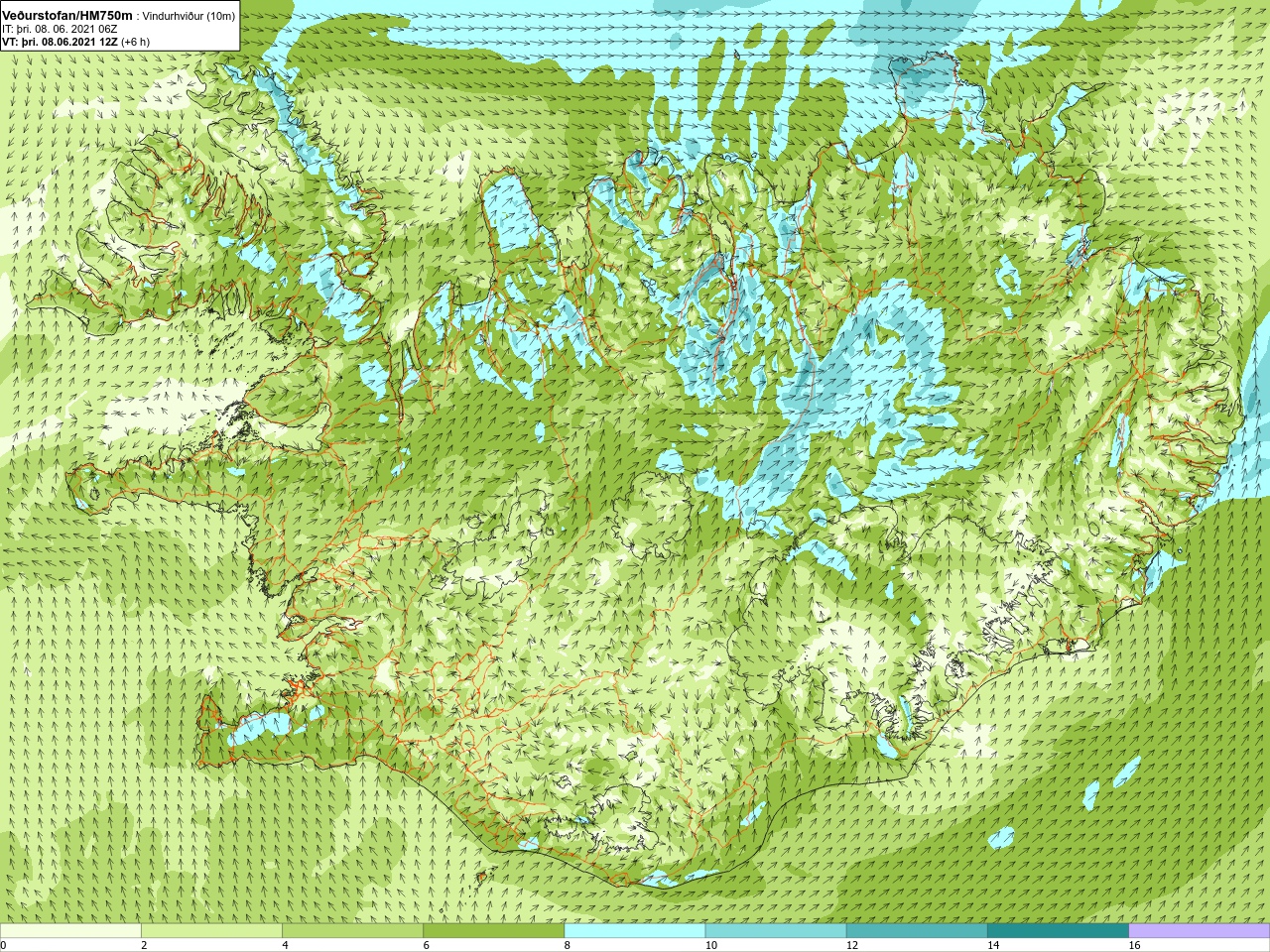Click the dark teal 14–16 legend swatch
Viewport: 1270px width, 952px height.
point(1059,931)
